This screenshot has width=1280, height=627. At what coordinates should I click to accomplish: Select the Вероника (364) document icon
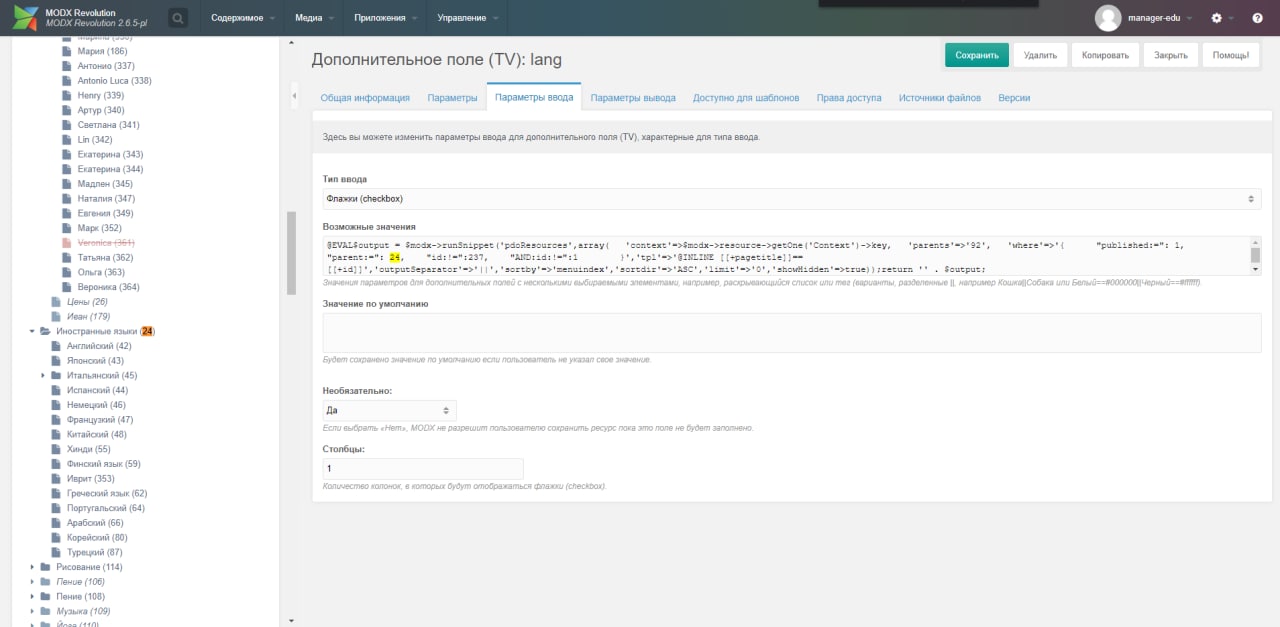[x=69, y=287]
